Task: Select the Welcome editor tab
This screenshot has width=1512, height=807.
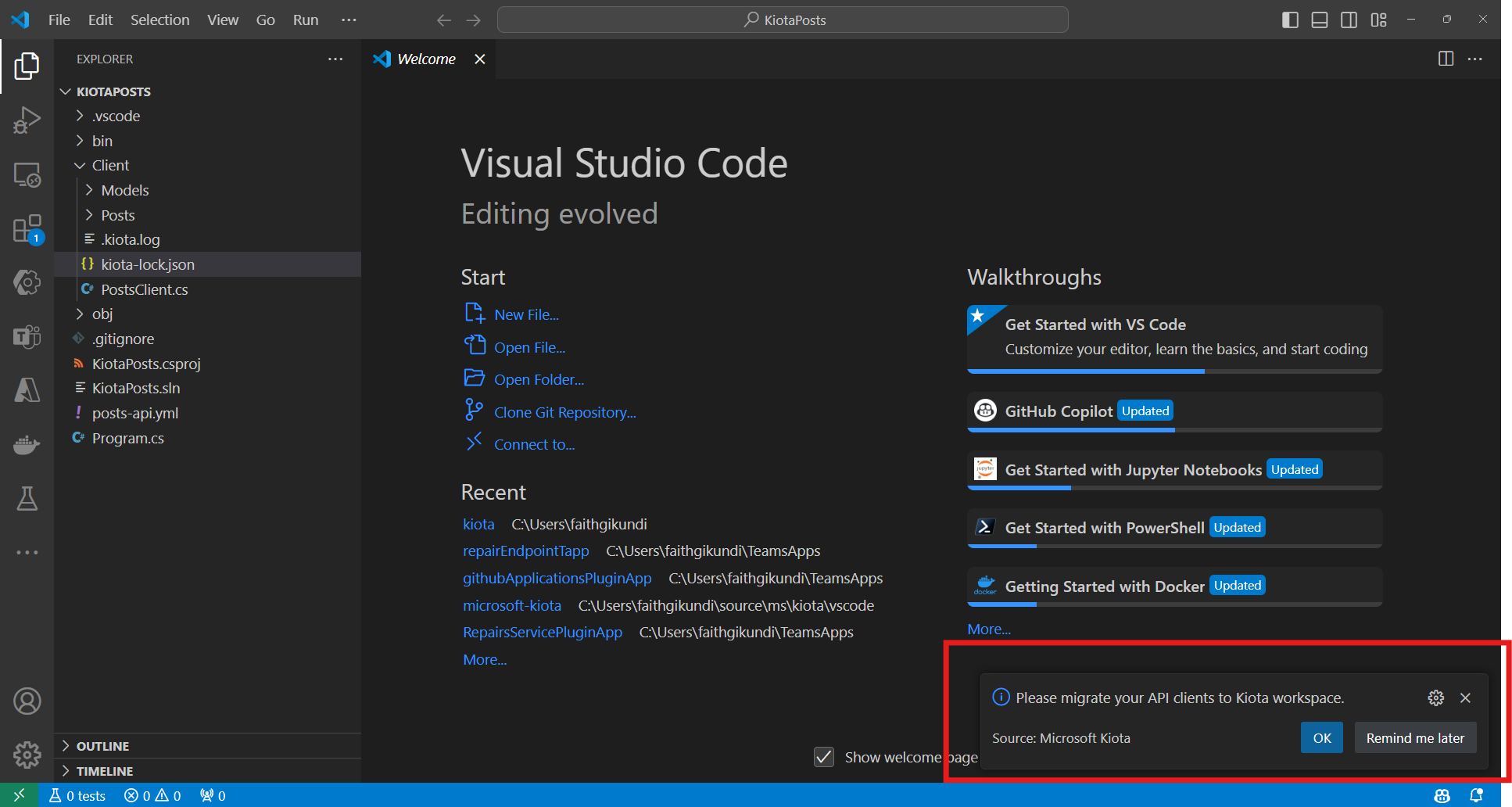Action: [428, 59]
